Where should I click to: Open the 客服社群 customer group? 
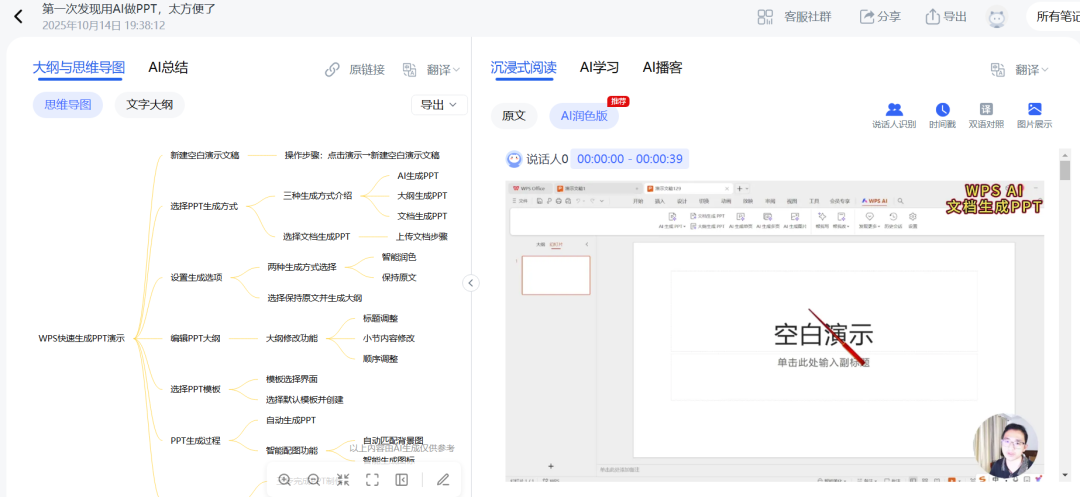pyautogui.click(x=794, y=17)
